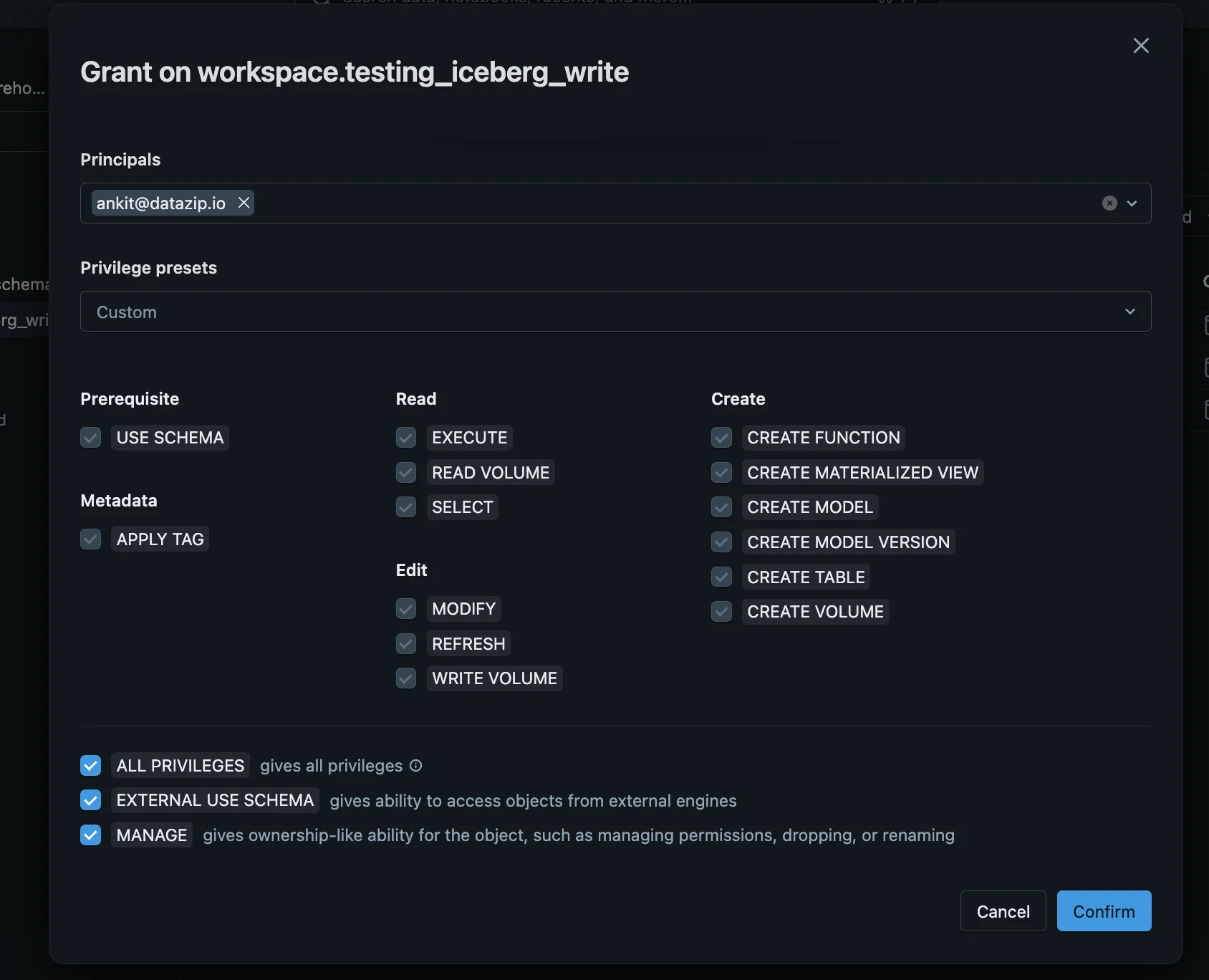Uncheck READ VOLUME permission

[x=406, y=472]
